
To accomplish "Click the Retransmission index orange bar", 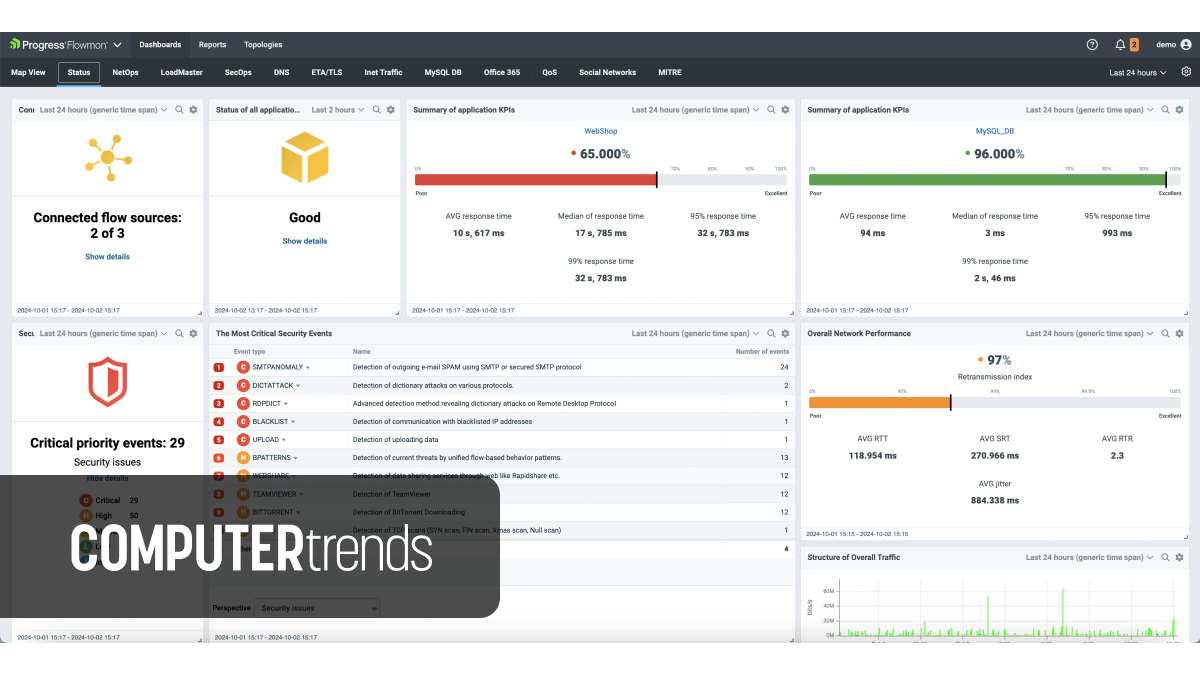I will point(995,403).
